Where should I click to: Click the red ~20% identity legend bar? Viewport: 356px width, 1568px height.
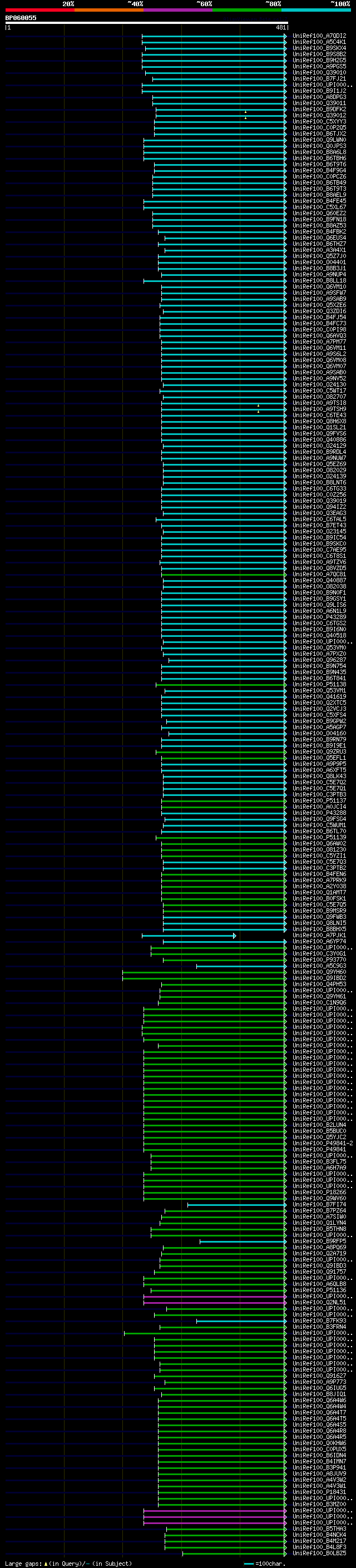point(39,10)
